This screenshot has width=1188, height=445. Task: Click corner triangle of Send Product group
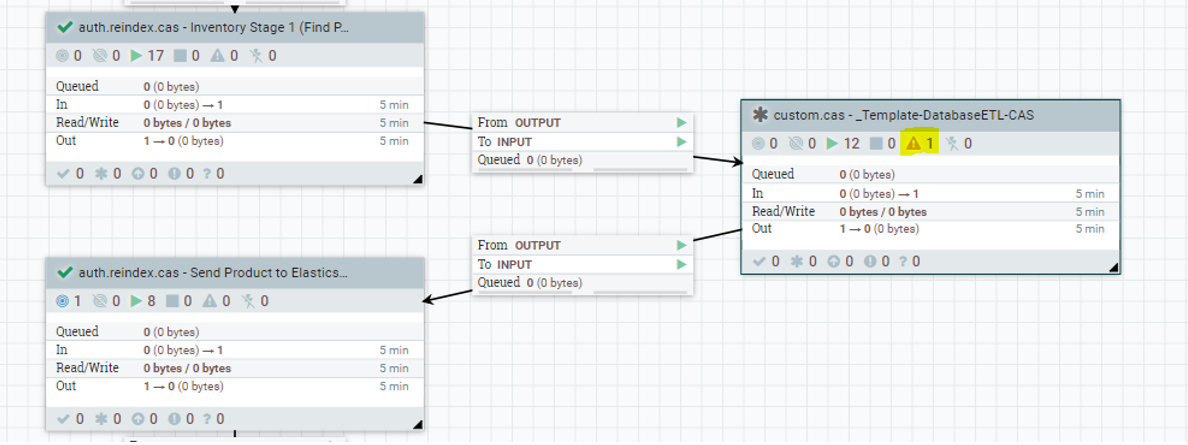(417, 424)
